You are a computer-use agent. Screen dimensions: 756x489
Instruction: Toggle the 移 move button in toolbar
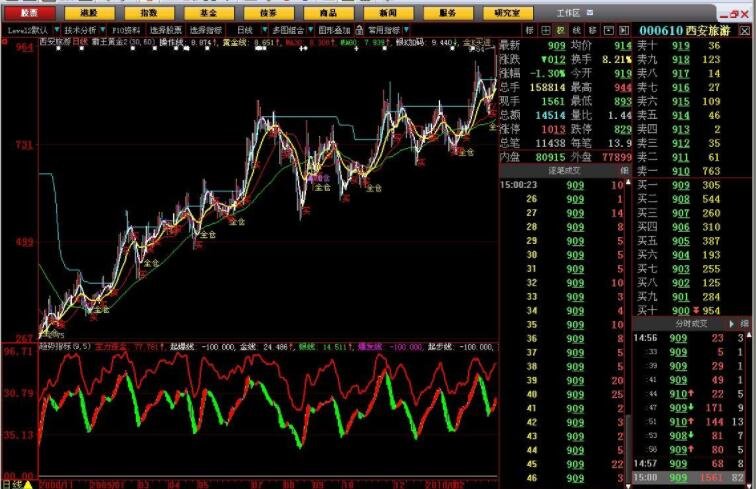[593, 30]
